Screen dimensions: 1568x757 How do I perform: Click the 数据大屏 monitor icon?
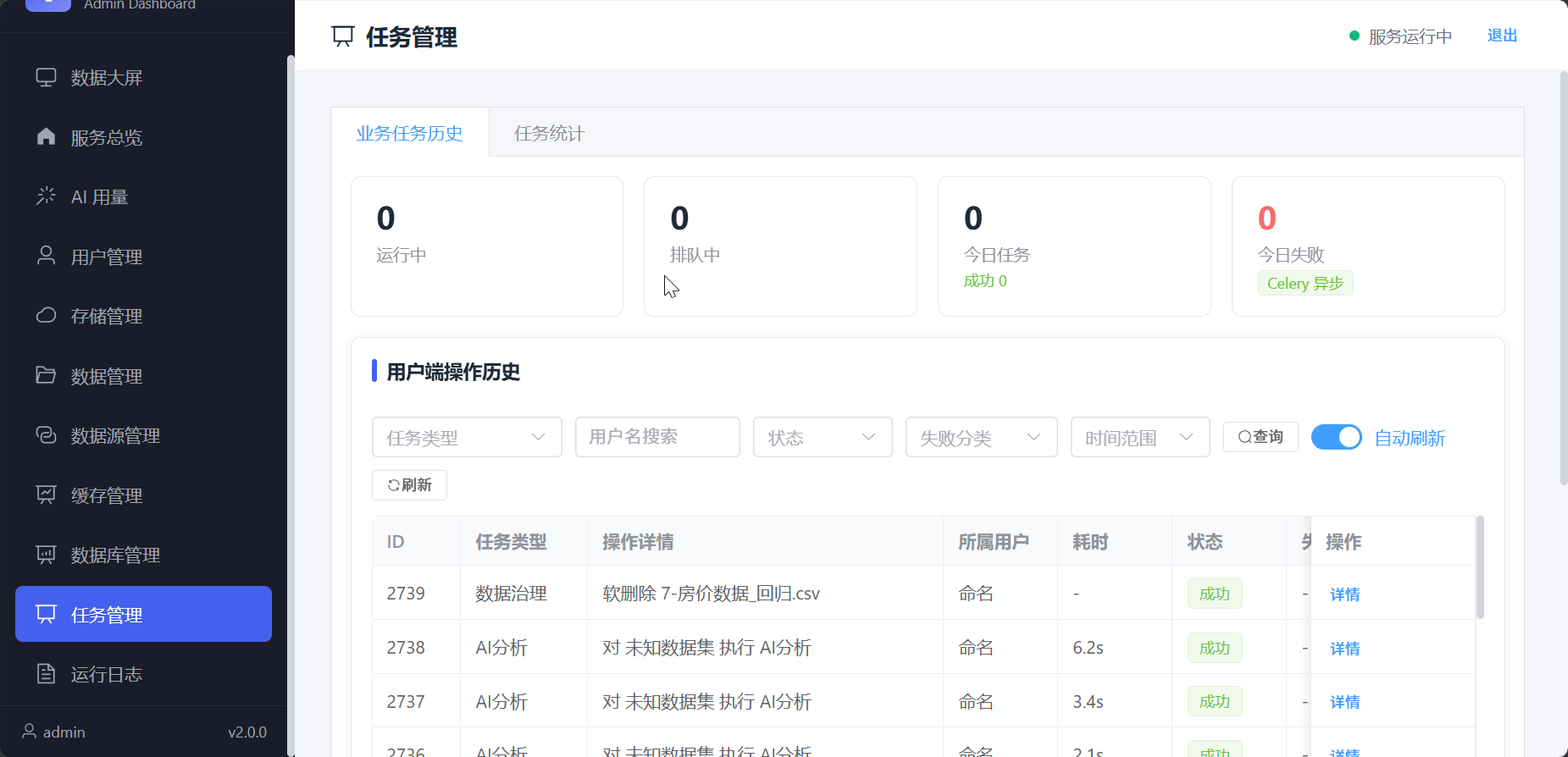[x=46, y=78]
